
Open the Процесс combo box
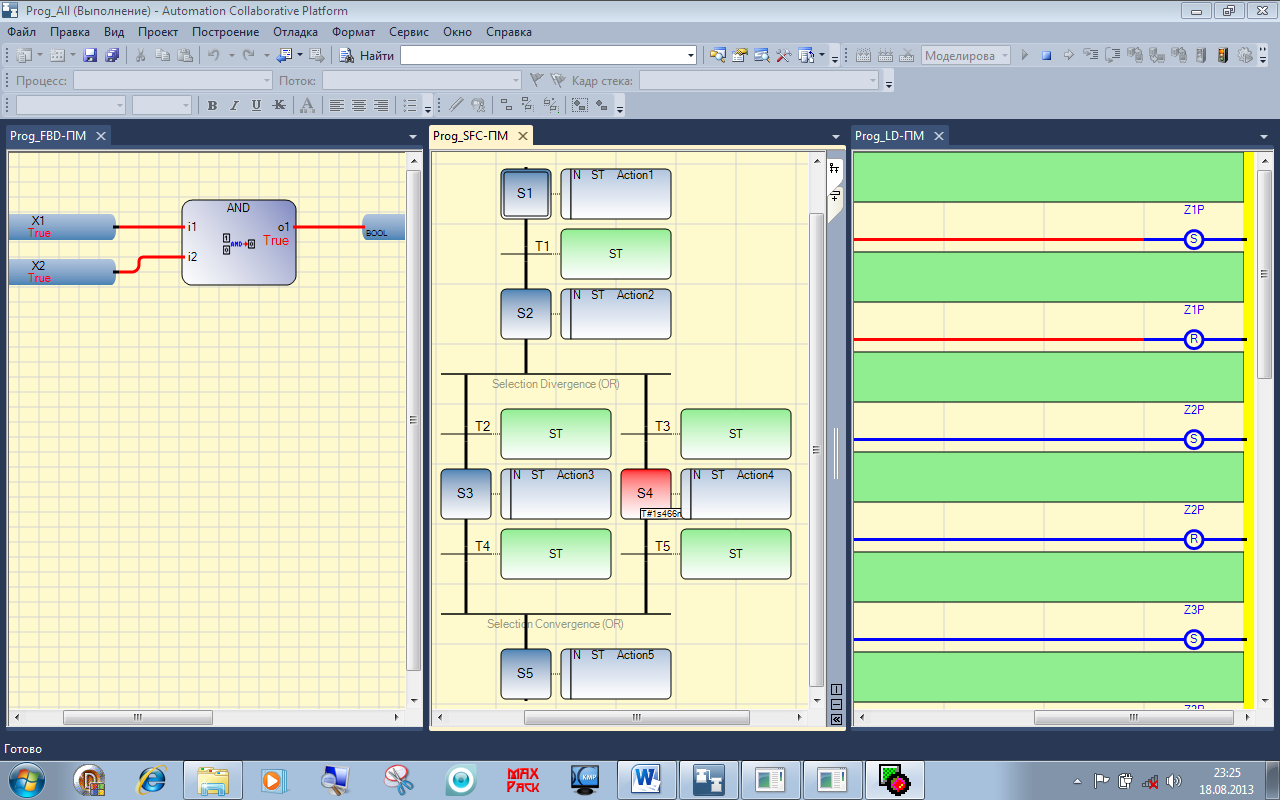[x=172, y=80]
